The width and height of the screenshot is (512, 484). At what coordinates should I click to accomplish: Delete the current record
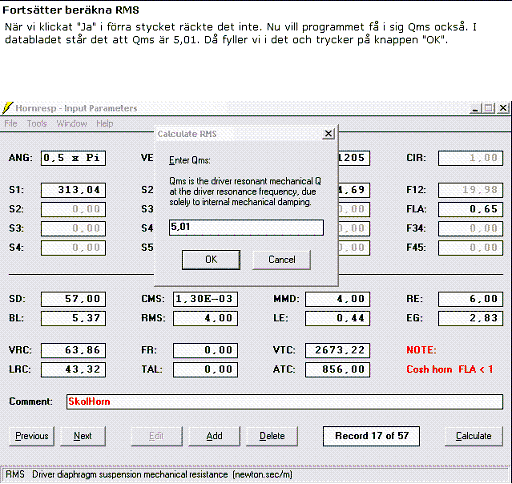272,436
